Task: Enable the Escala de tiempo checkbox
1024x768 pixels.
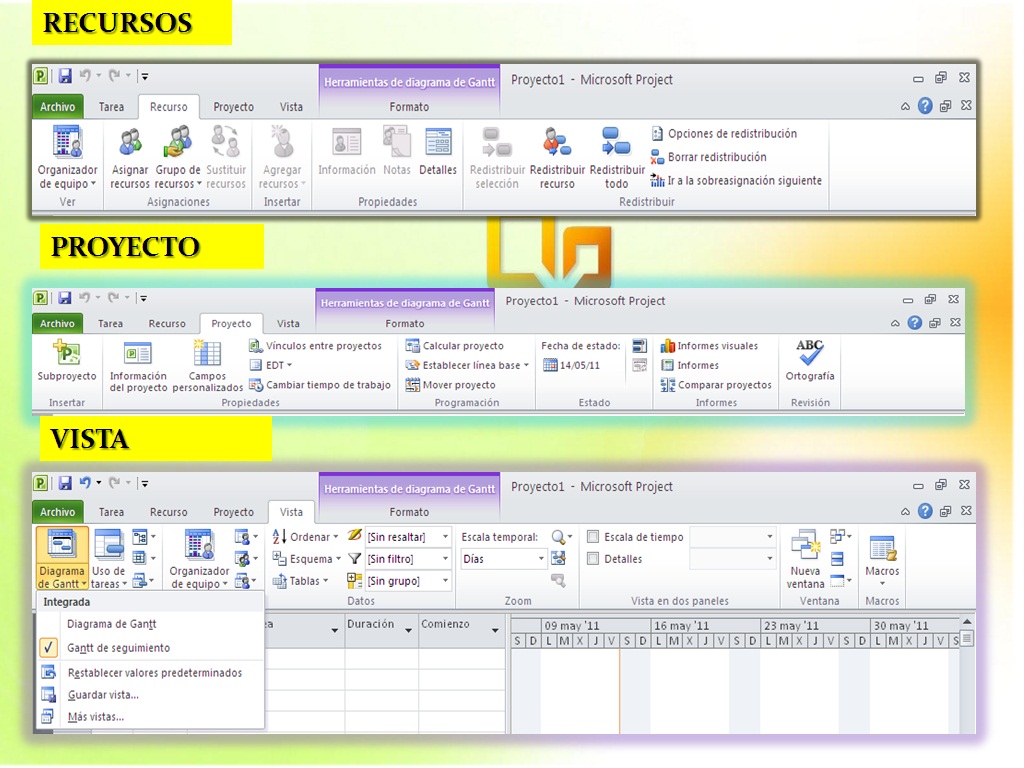Action: click(591, 536)
